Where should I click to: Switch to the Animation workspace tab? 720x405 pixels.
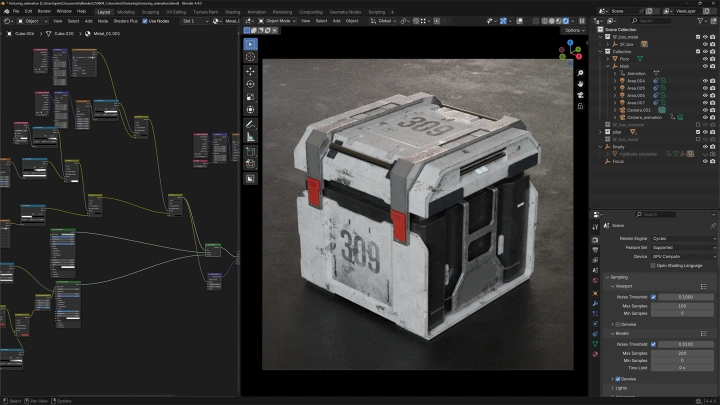tap(256, 11)
